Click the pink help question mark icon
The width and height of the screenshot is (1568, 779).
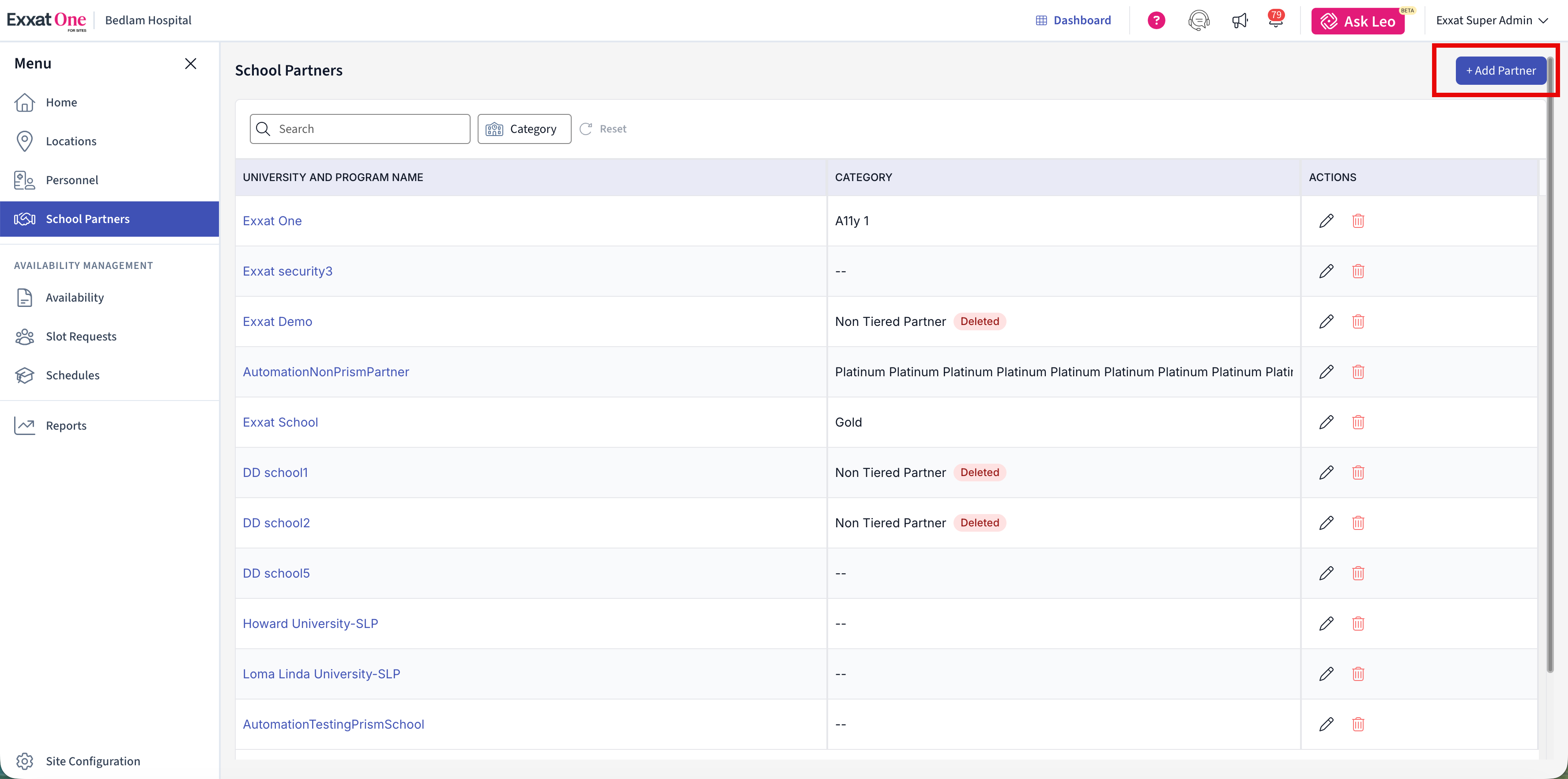click(x=1156, y=21)
